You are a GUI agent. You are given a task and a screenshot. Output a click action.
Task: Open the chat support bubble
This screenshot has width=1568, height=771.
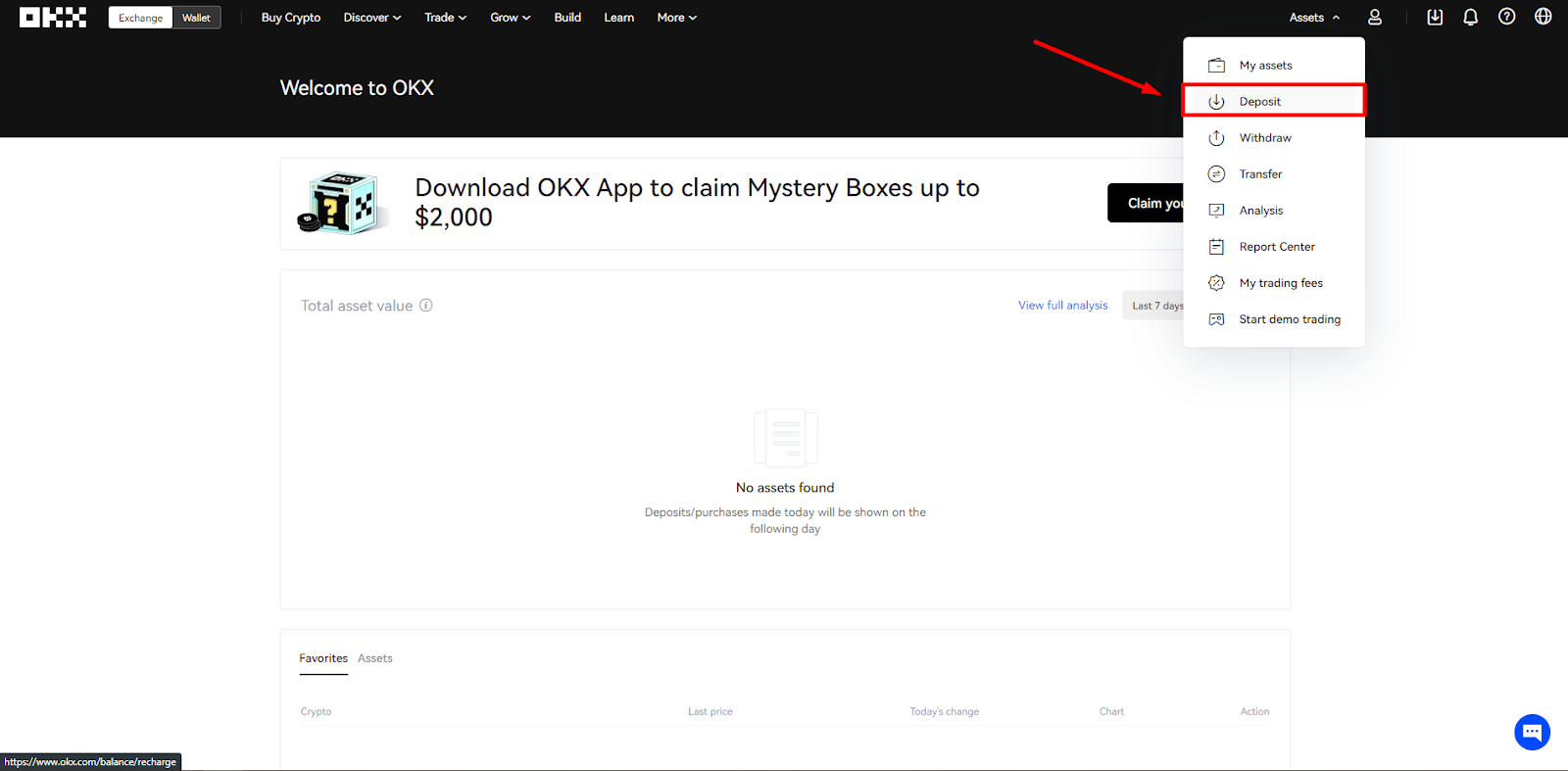(x=1532, y=732)
